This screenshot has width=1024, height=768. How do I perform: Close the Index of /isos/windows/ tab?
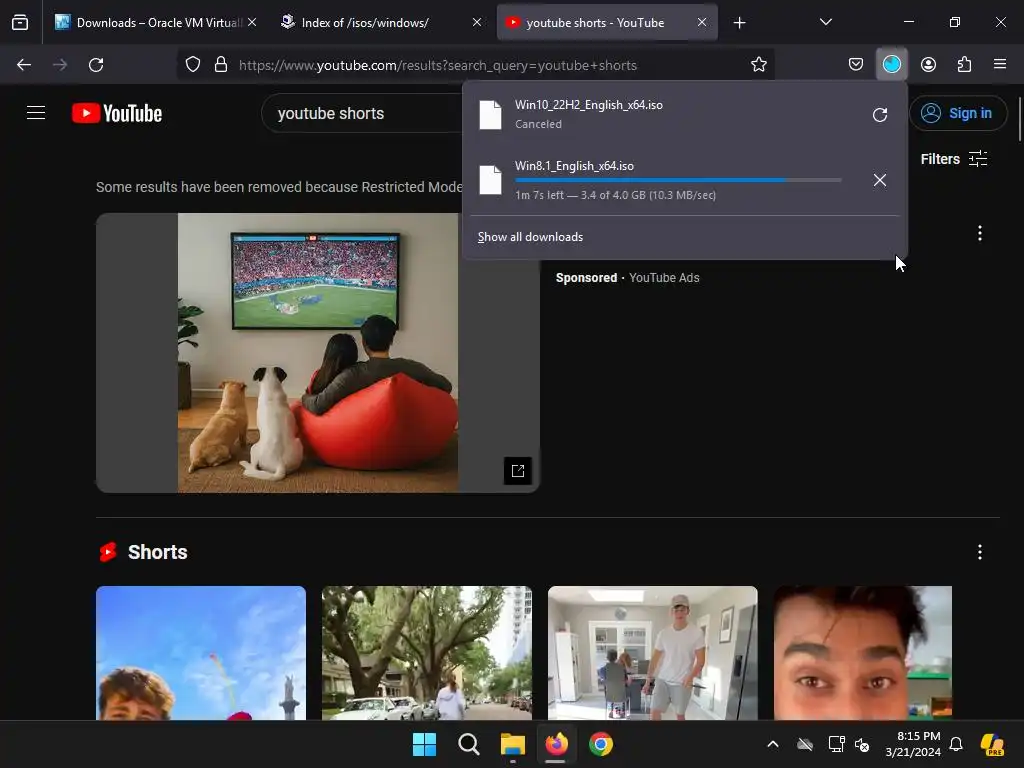point(477,22)
